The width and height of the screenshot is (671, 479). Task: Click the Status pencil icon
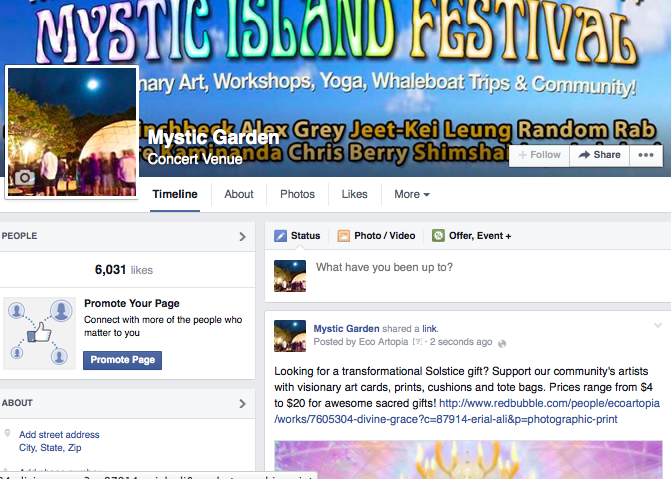tap(280, 236)
